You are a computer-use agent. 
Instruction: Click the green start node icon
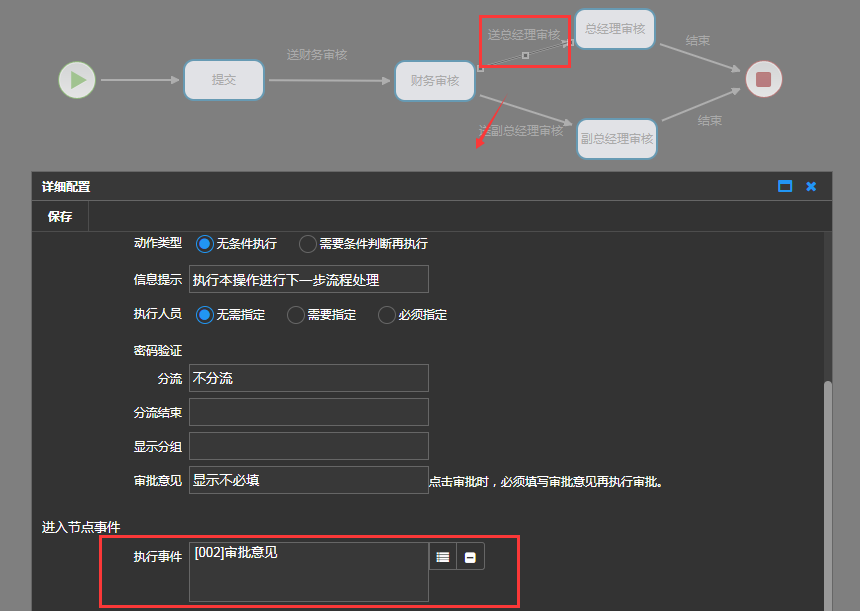point(77,80)
